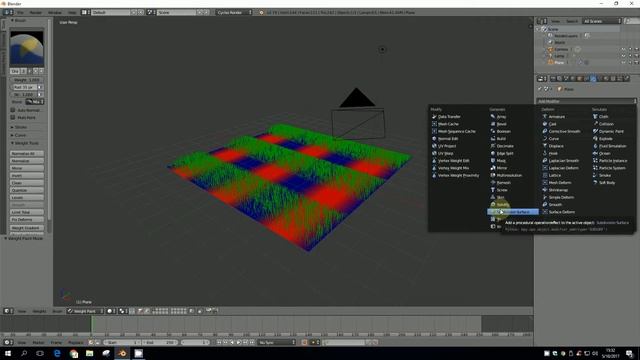Viewport: 640px width, 360px height.
Task: Click the Clean weights button
Action: pos(27,183)
